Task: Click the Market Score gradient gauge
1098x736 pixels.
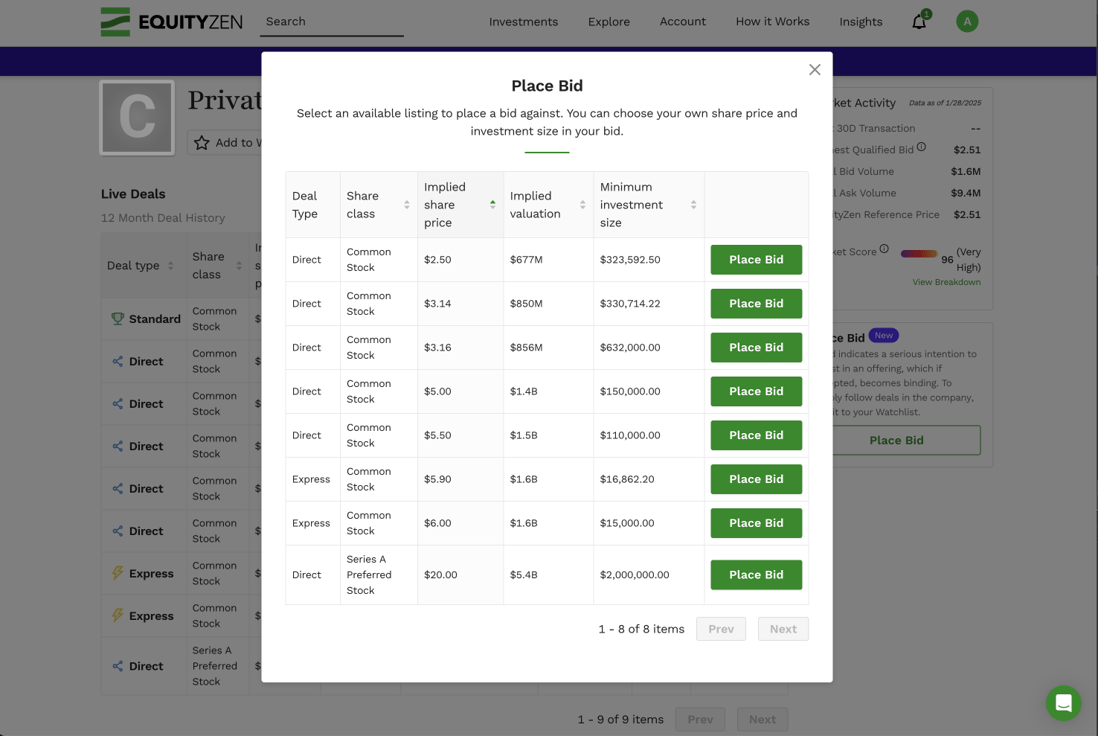Action: pyautogui.click(x=918, y=254)
